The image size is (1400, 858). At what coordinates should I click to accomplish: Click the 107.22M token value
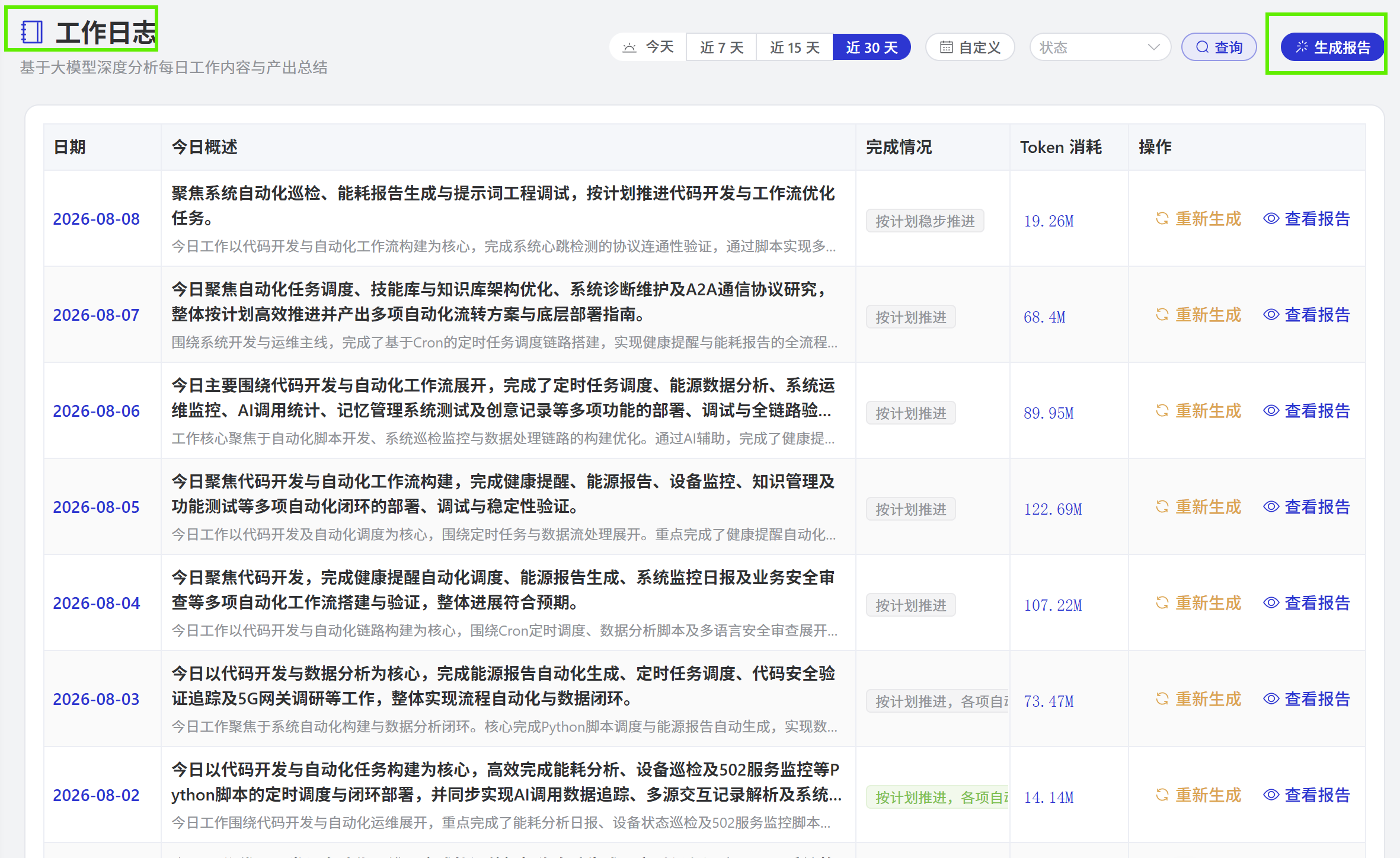(x=1053, y=605)
